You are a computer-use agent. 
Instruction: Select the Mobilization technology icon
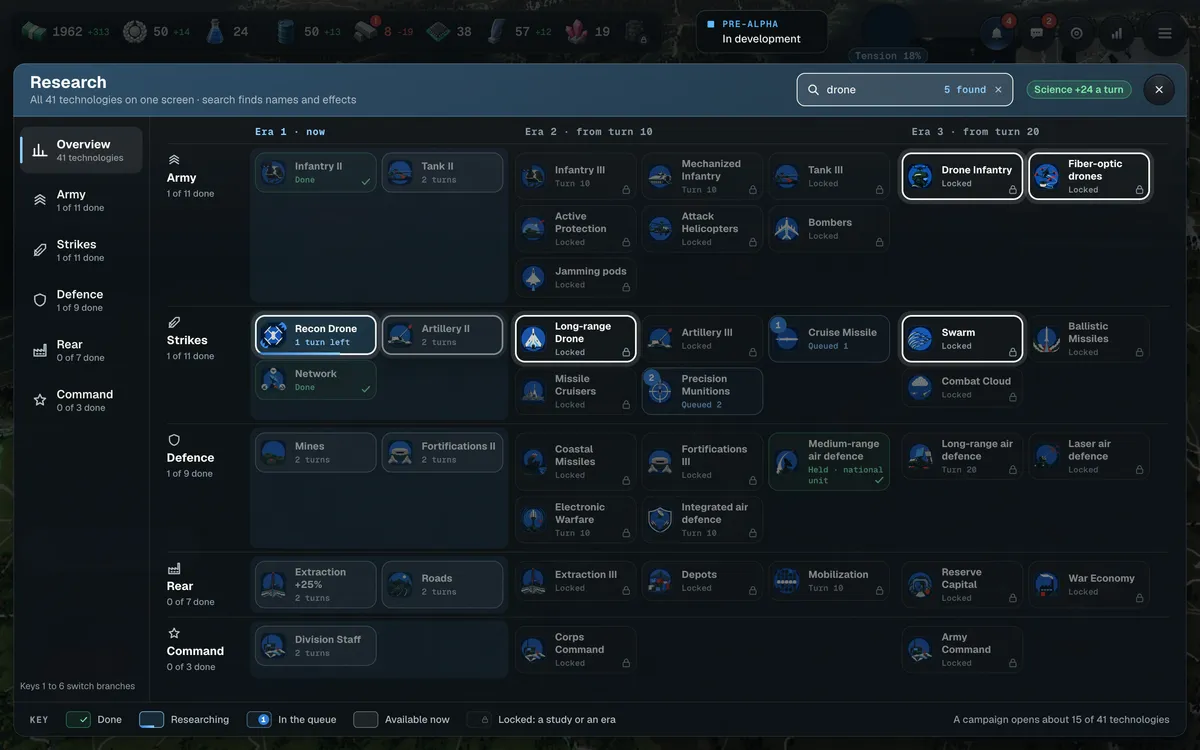coord(787,581)
